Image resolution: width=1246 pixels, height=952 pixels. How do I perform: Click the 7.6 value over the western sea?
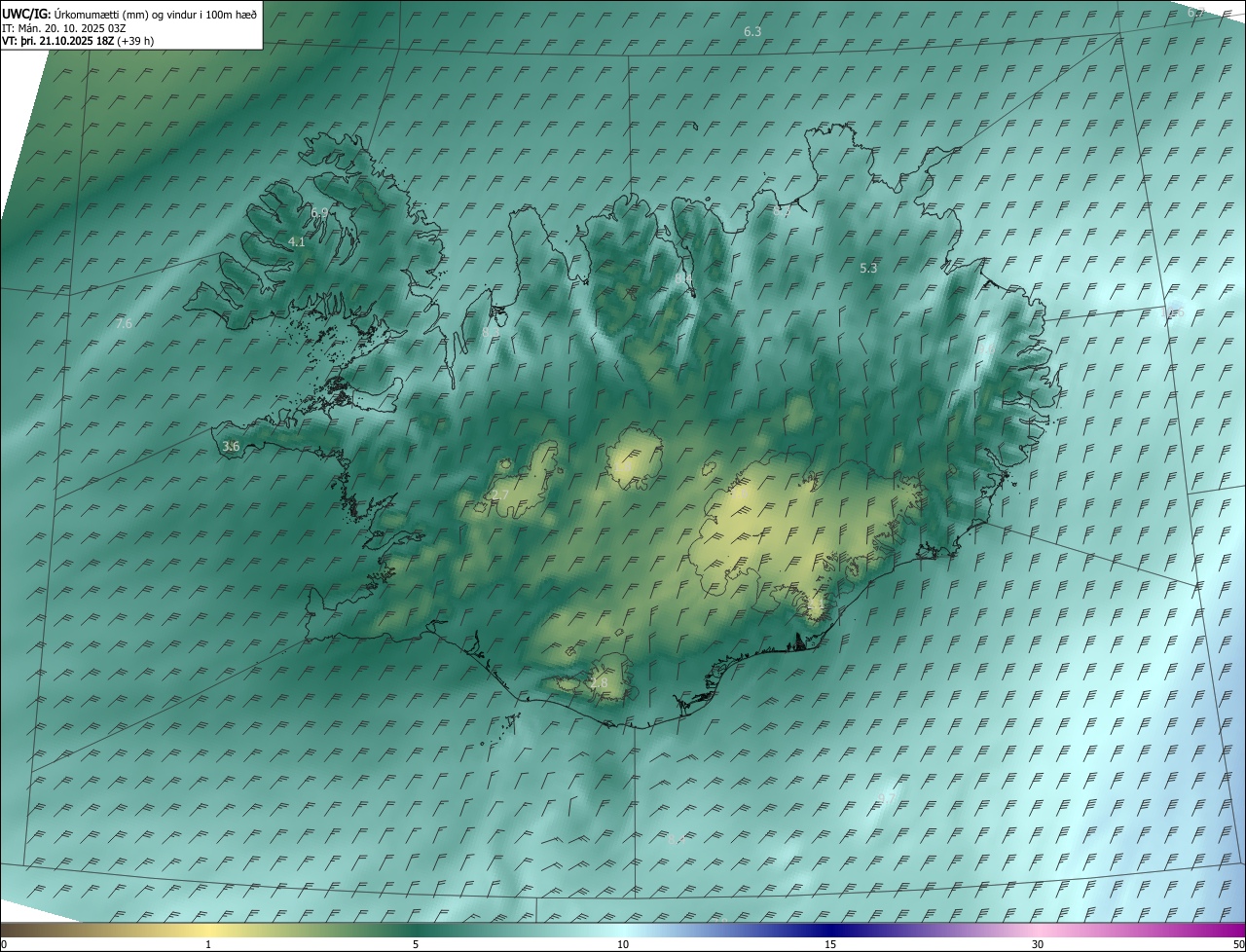pyautogui.click(x=124, y=324)
